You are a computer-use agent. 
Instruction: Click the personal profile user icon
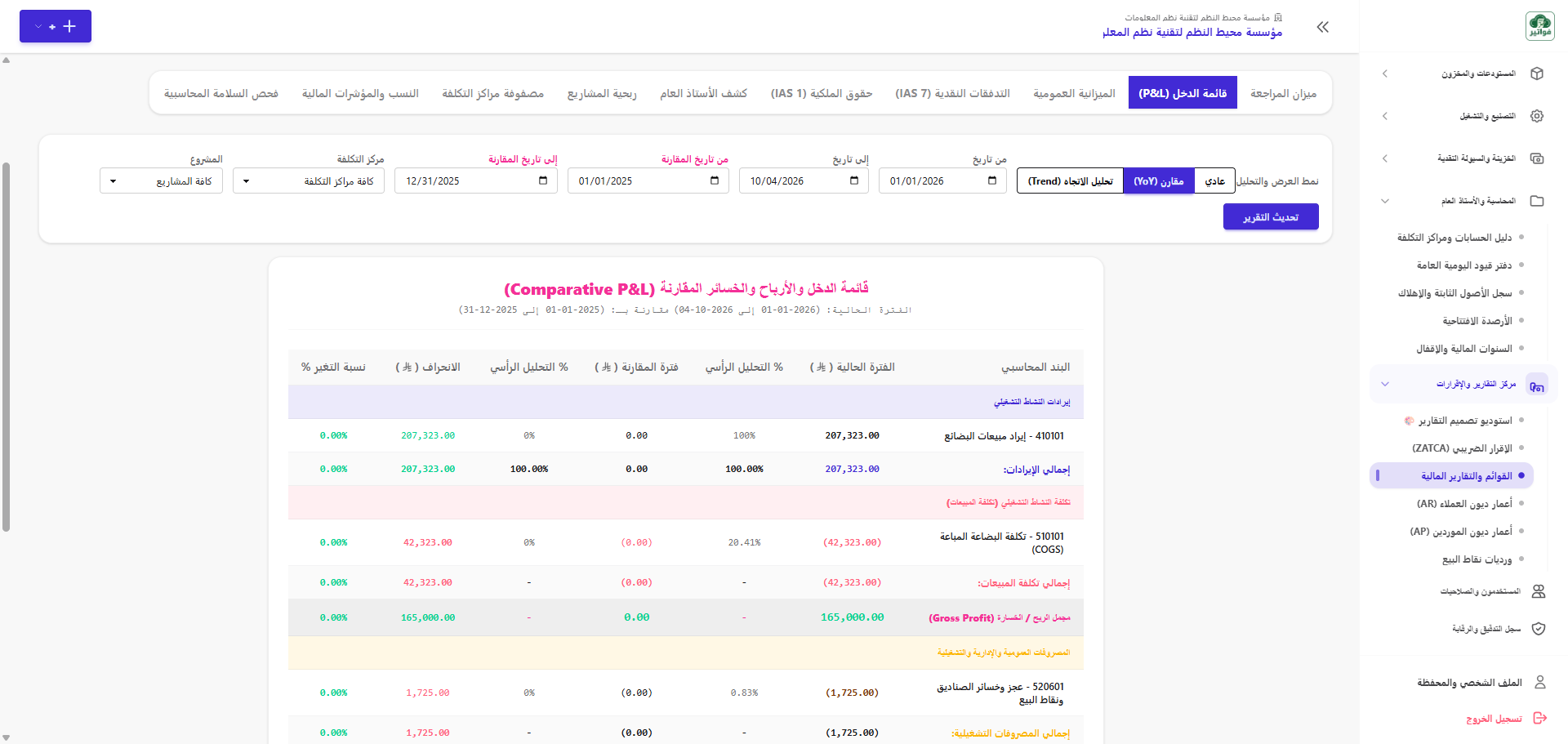tap(1540, 682)
